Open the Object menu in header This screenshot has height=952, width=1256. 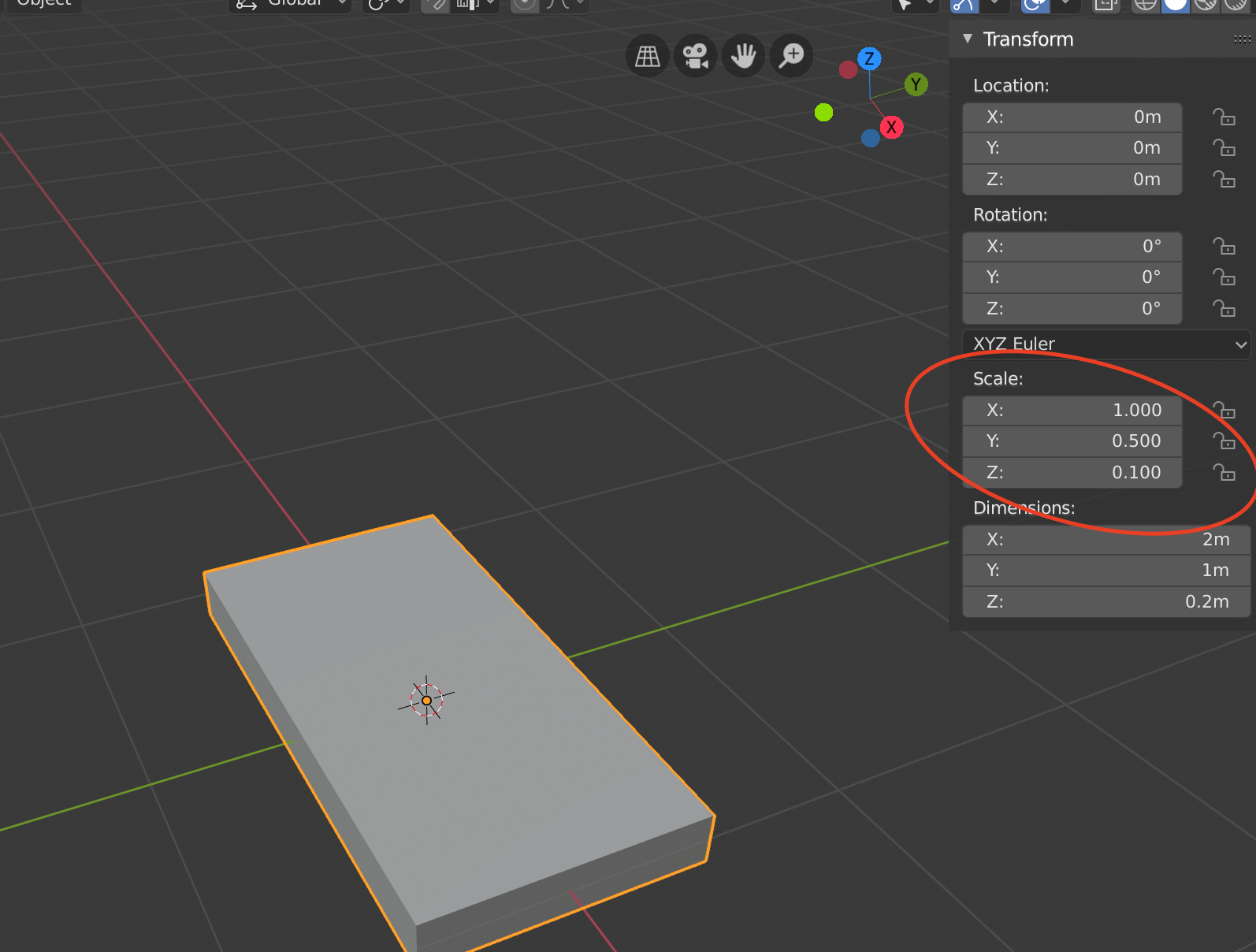[44, 4]
